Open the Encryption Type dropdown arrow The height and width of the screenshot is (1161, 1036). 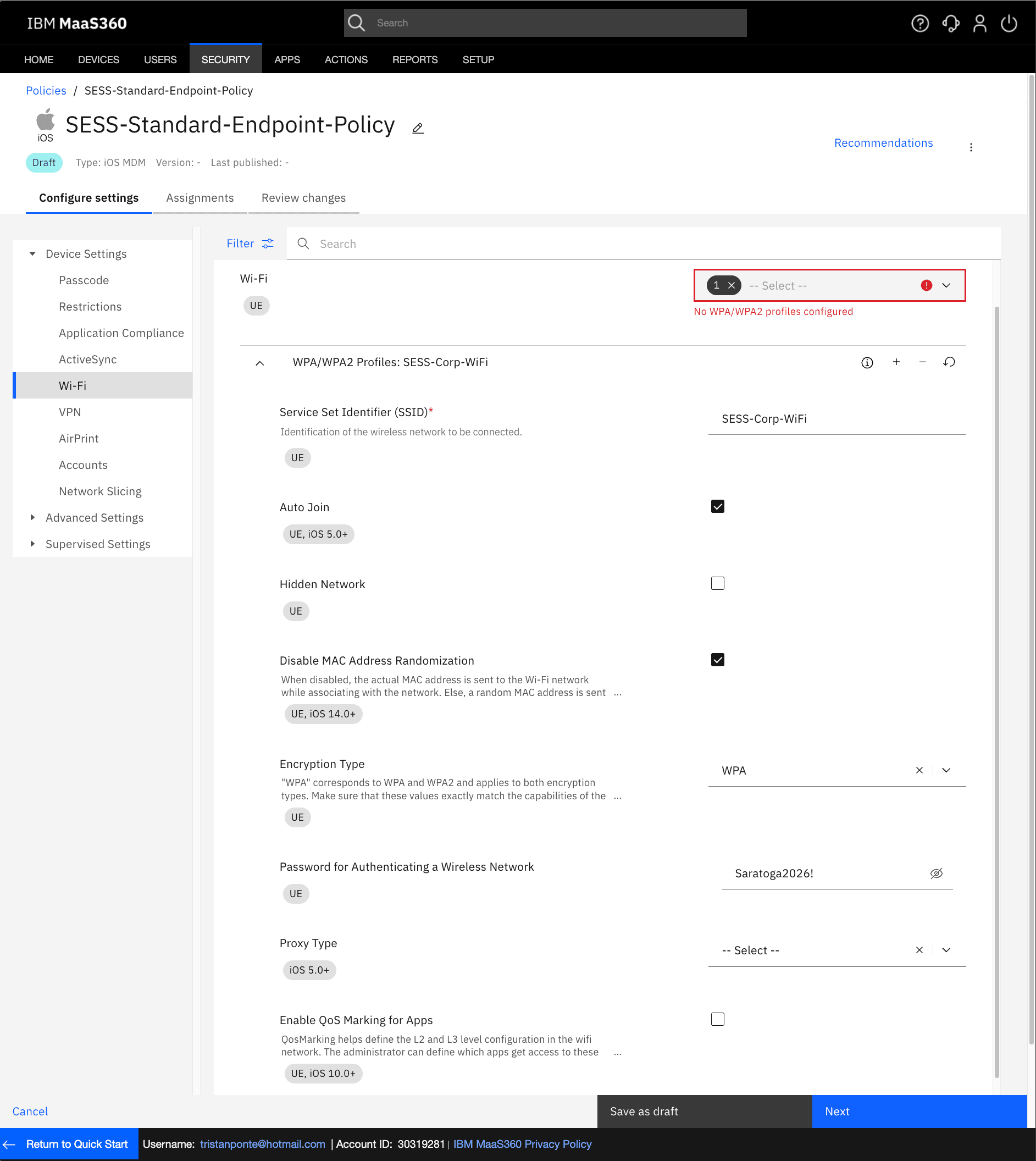[x=946, y=770]
